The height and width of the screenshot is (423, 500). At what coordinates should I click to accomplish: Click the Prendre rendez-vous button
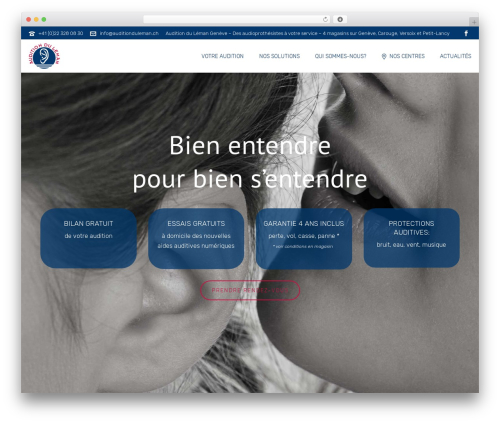pos(250,290)
